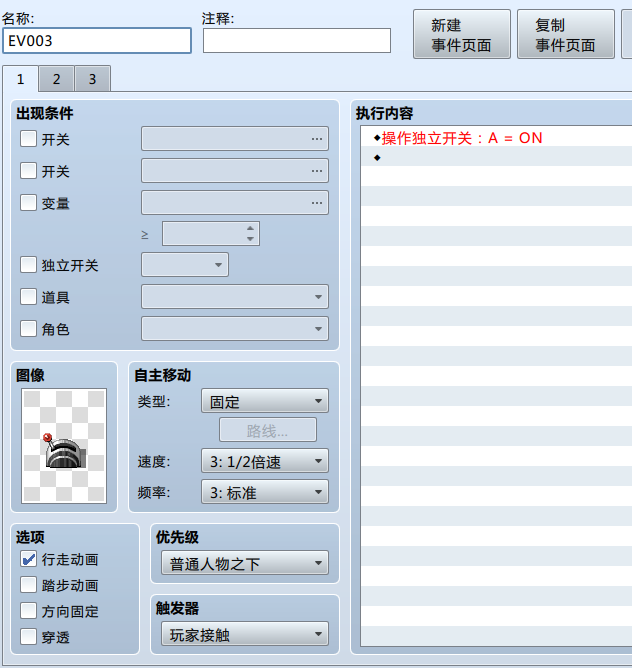The image size is (632, 668).
Task: Open the first 开关 selector ellipsis field
Action: click(x=235, y=138)
